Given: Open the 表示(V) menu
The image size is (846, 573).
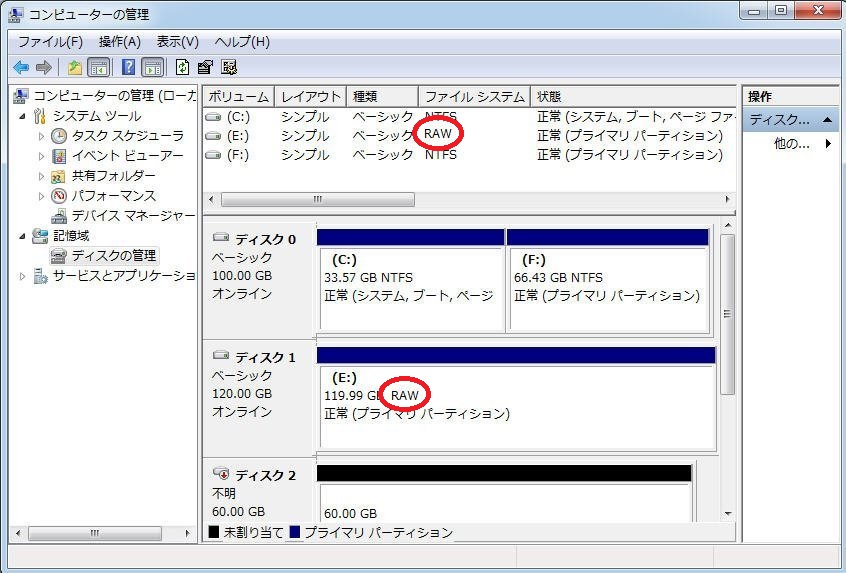Looking at the screenshot, I should [178, 42].
